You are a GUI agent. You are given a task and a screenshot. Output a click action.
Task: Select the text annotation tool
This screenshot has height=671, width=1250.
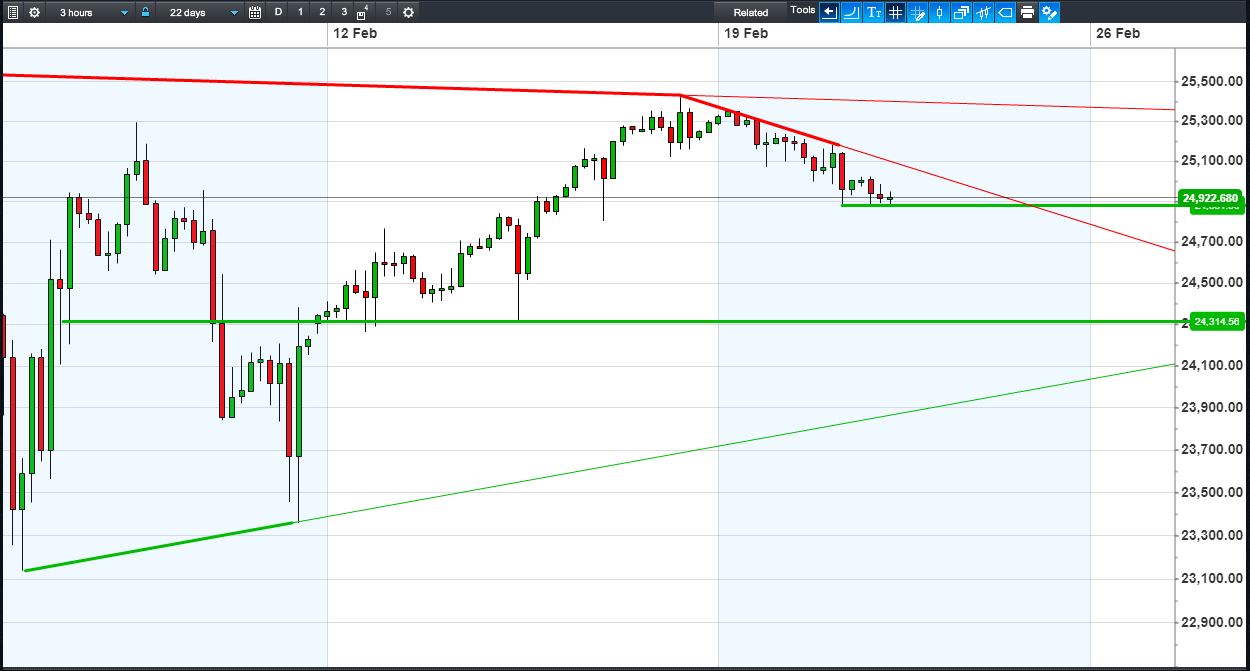click(x=873, y=12)
